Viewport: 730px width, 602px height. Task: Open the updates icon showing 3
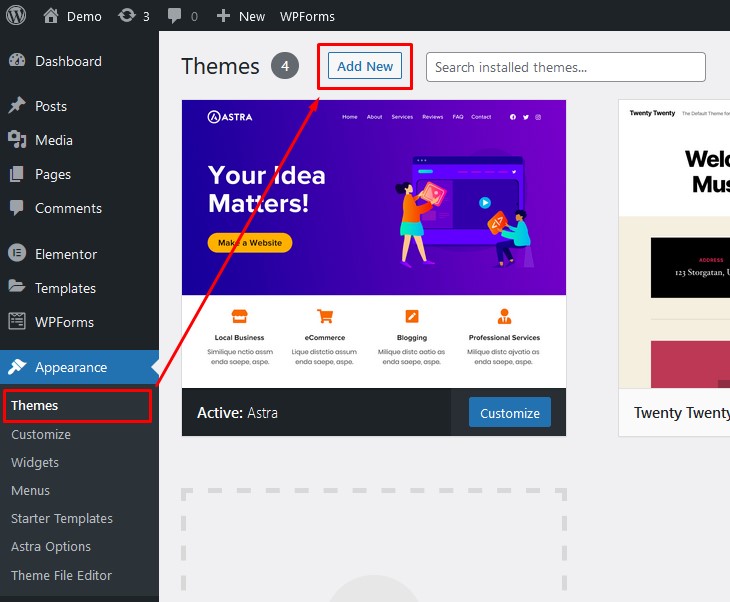pyautogui.click(x=126, y=16)
